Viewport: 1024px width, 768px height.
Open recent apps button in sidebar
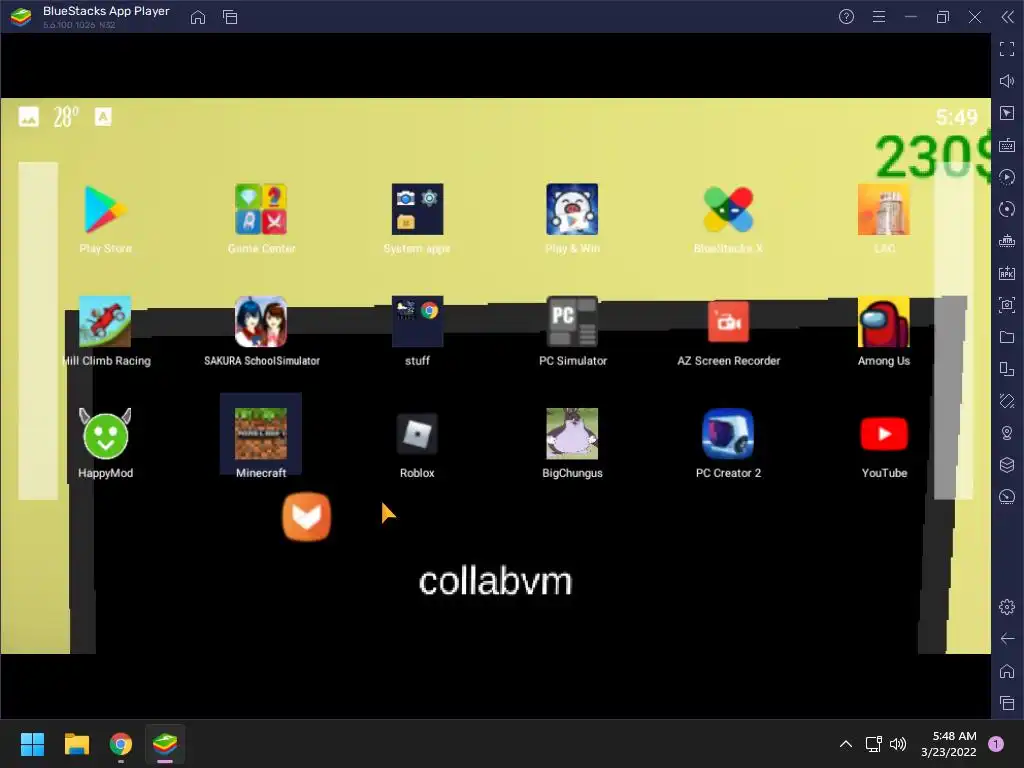1007,703
